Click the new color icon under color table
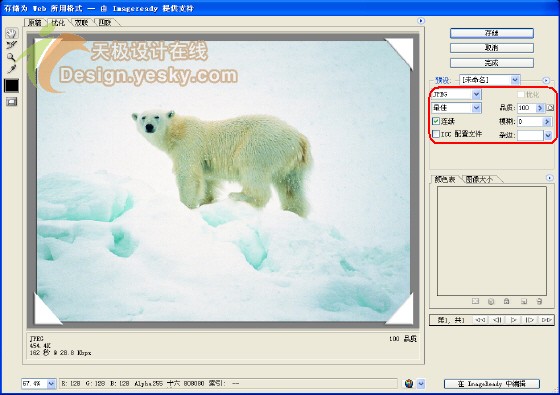The width and height of the screenshot is (560, 395). [x=524, y=301]
